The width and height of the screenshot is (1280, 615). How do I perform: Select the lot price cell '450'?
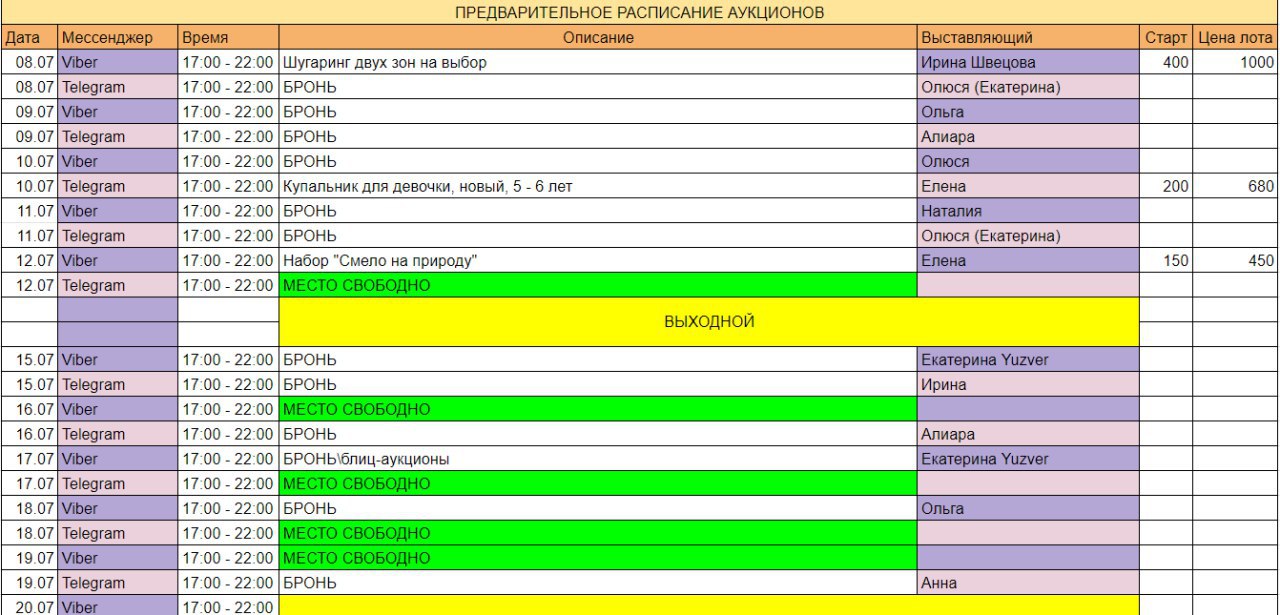tap(1236, 260)
